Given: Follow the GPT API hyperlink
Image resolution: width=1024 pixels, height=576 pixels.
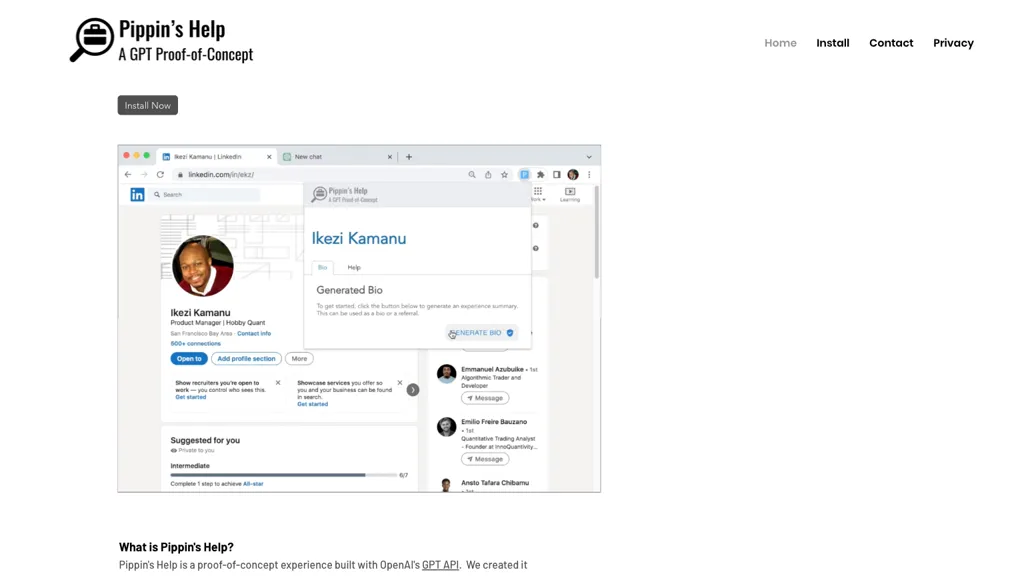Looking at the screenshot, I should tap(440, 565).
